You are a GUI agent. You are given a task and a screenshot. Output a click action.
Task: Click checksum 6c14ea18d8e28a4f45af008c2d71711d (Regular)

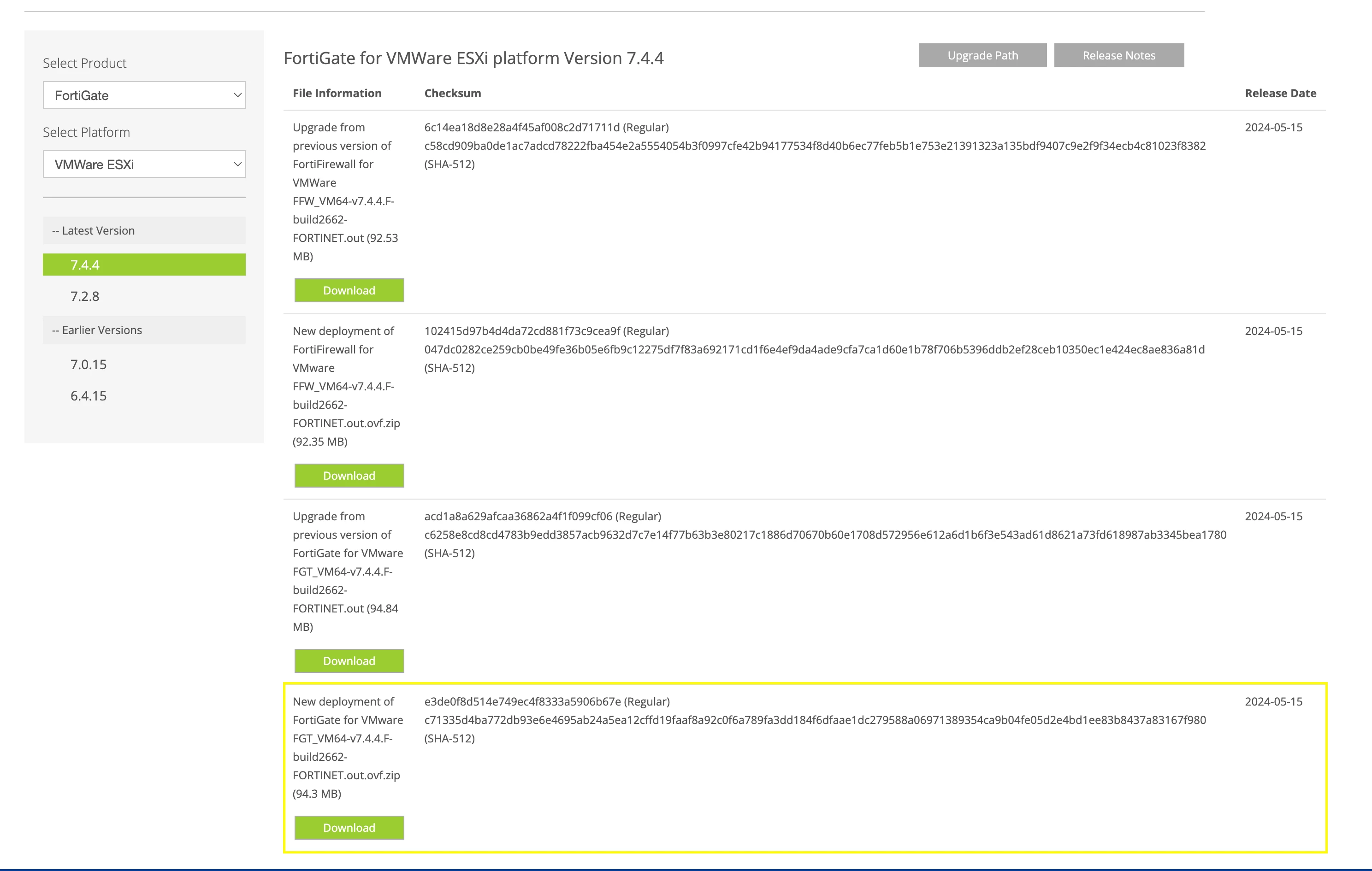pyautogui.click(x=546, y=128)
